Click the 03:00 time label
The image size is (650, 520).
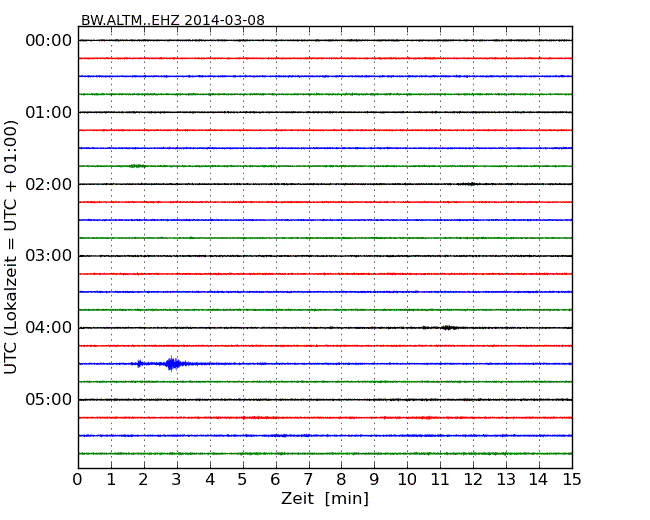pyautogui.click(x=49, y=256)
